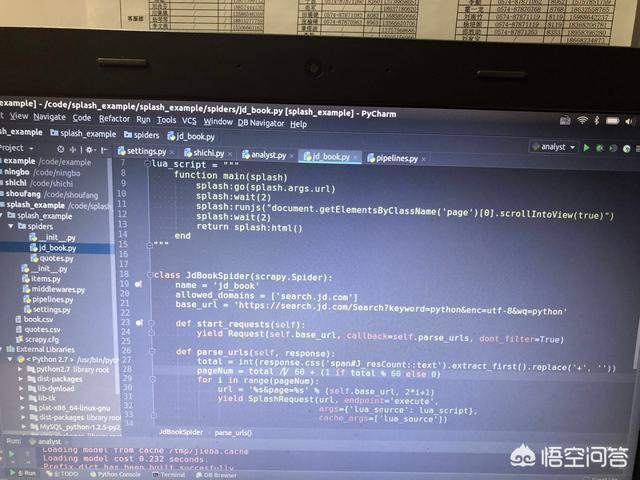Screen dimensions: 640x480
Task: Open the Help menu
Action: tap(298, 124)
